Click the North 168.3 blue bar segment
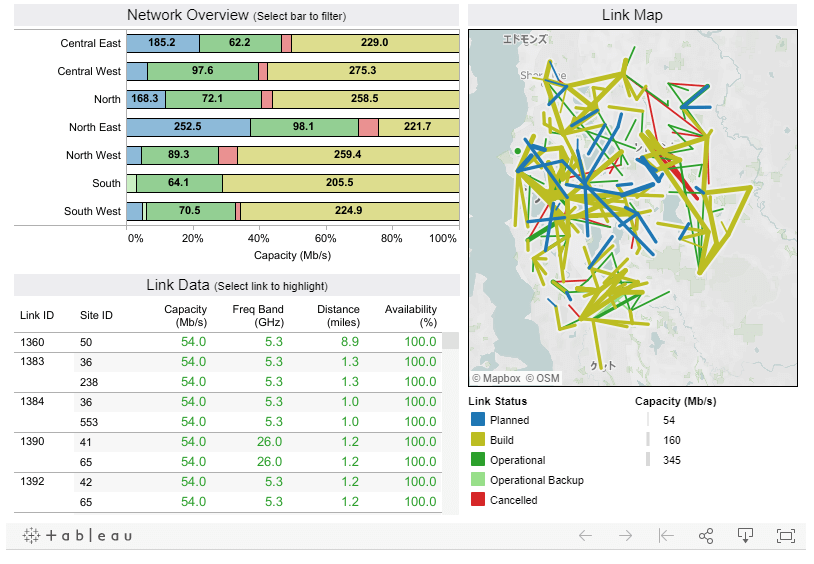 pyautogui.click(x=146, y=99)
